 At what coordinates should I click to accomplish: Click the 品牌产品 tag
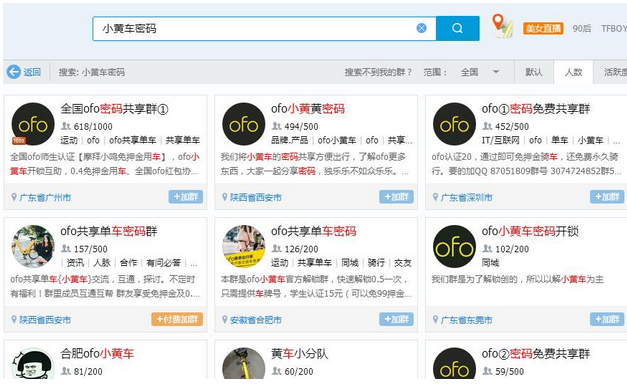(290, 140)
